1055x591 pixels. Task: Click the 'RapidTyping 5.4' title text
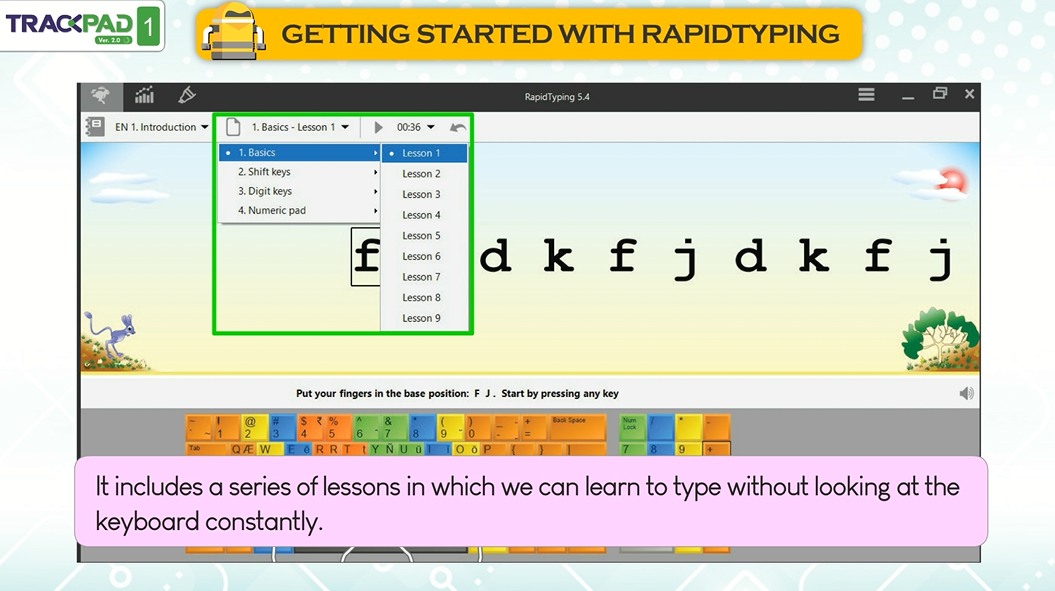coord(557,97)
